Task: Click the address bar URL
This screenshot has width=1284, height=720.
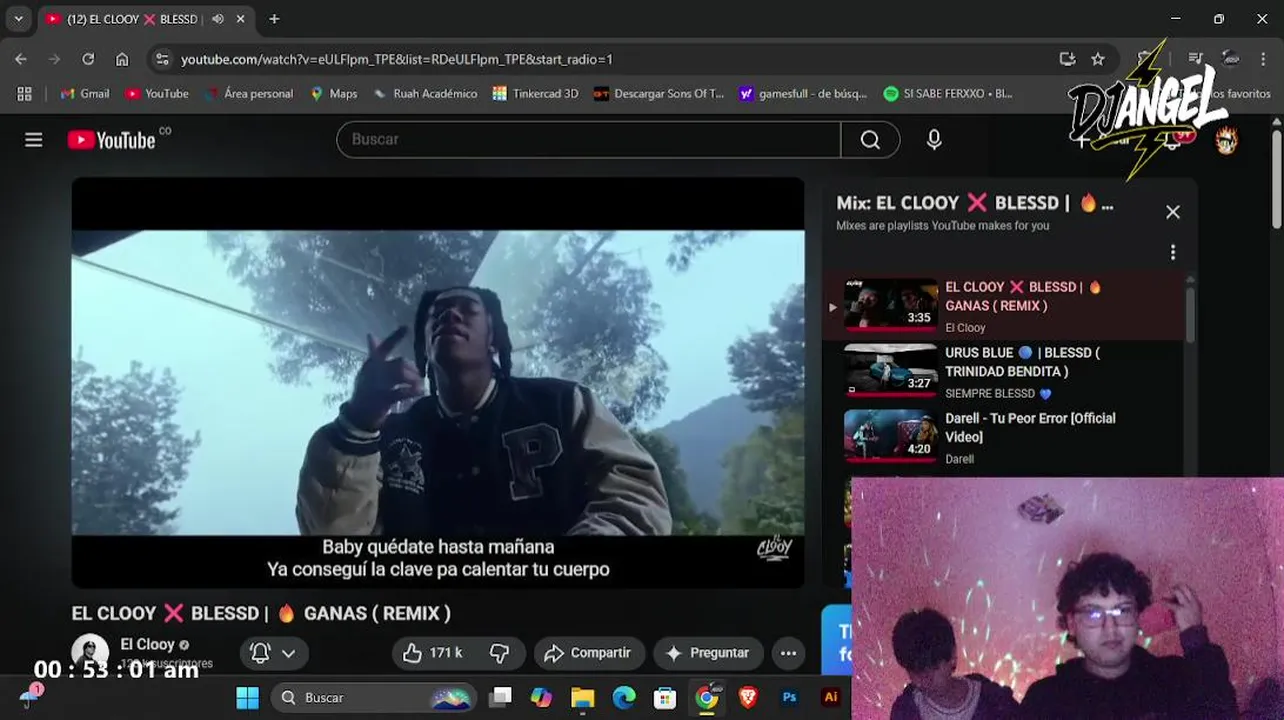Action: click(397, 60)
